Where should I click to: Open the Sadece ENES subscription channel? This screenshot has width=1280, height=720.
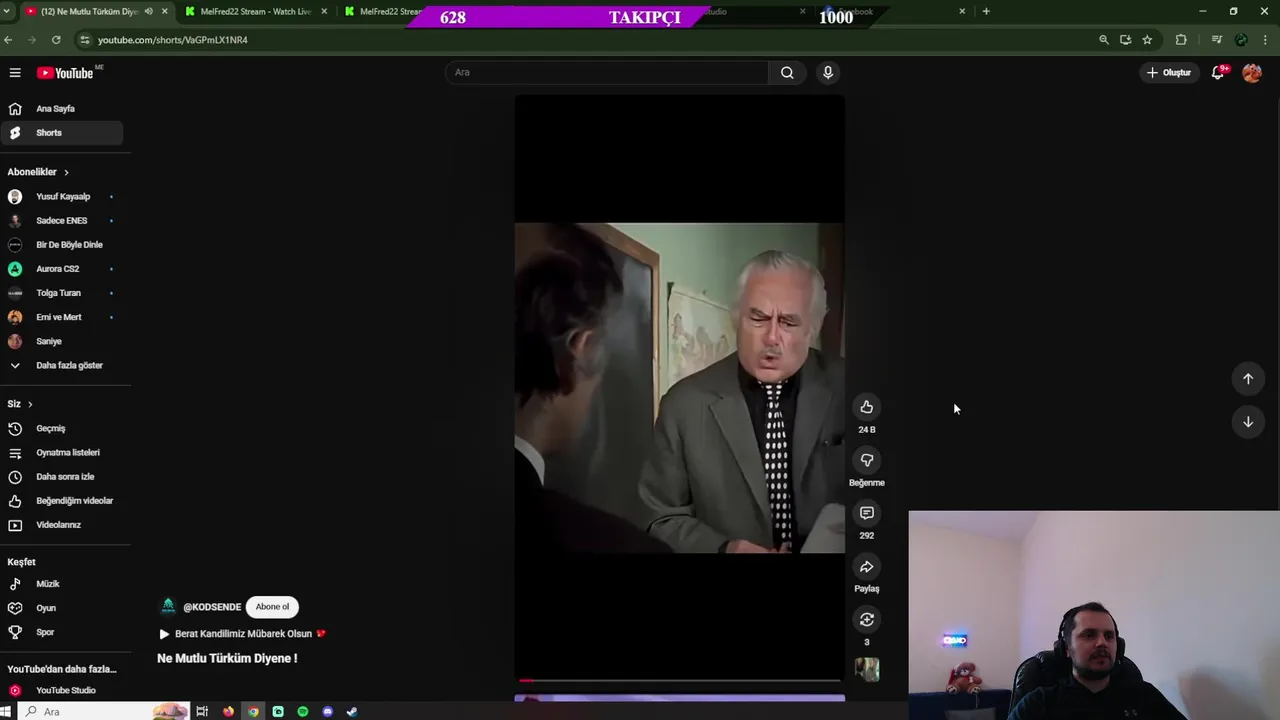[x=62, y=220]
